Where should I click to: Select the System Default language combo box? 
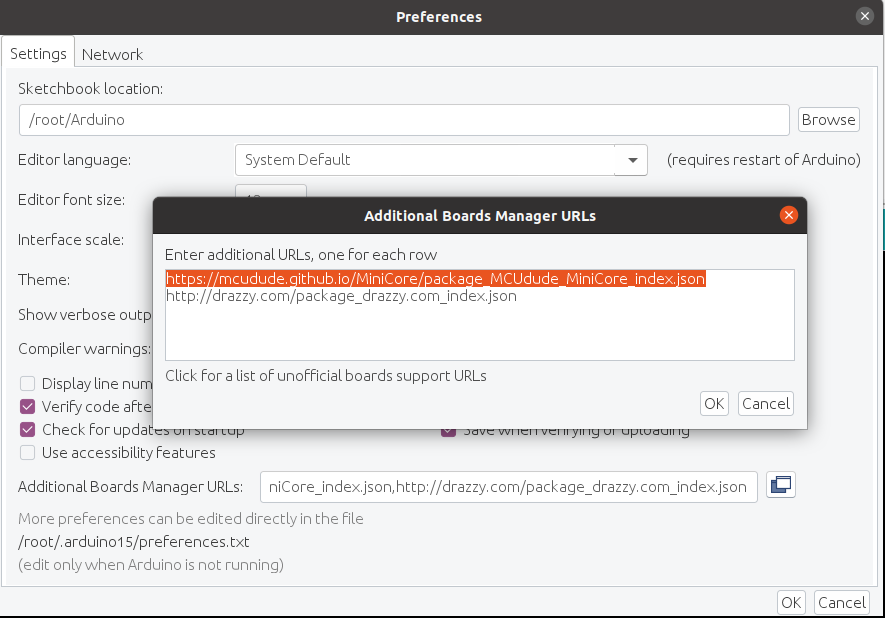tap(441, 160)
